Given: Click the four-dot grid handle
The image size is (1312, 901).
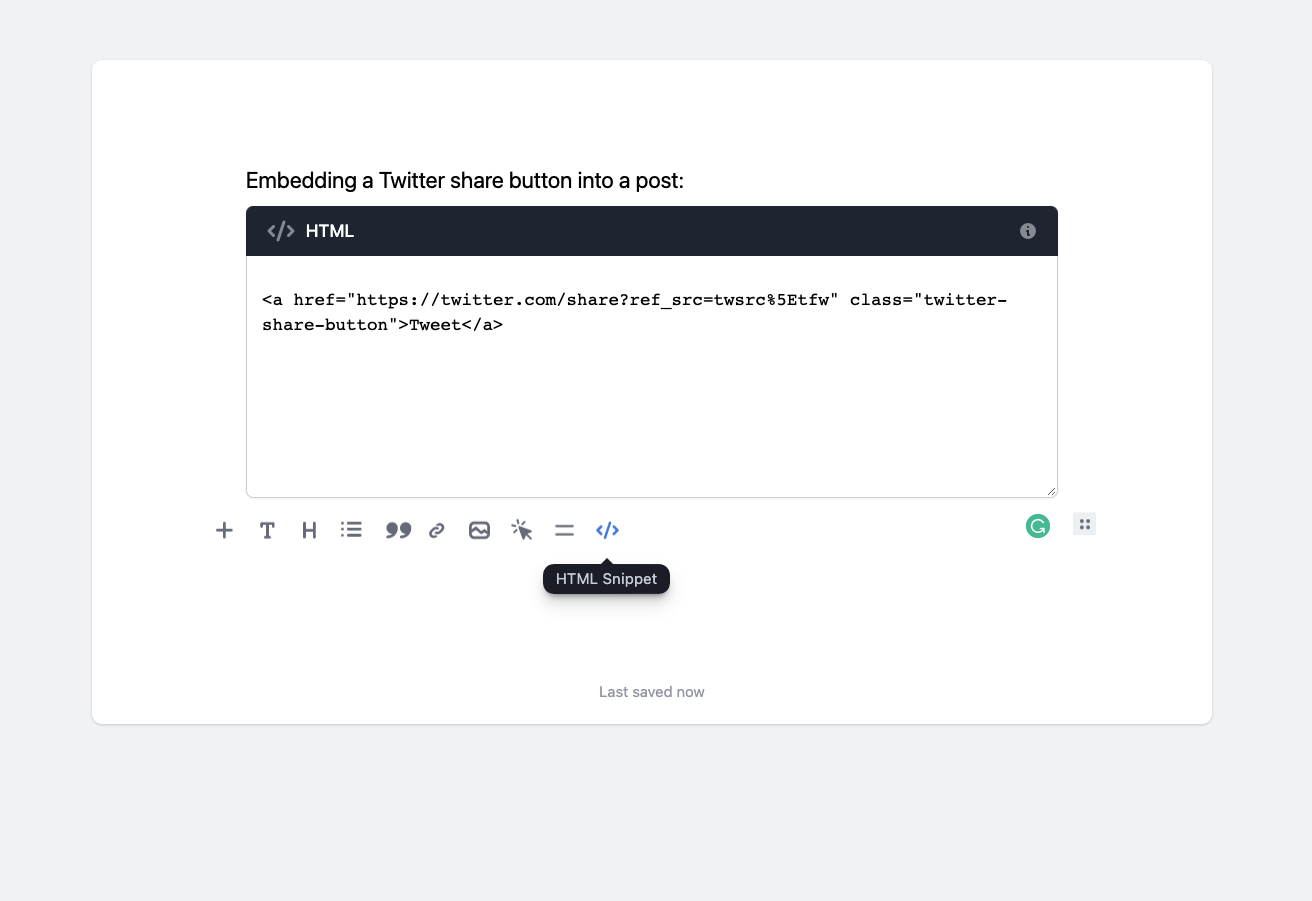Looking at the screenshot, I should pos(1084,523).
